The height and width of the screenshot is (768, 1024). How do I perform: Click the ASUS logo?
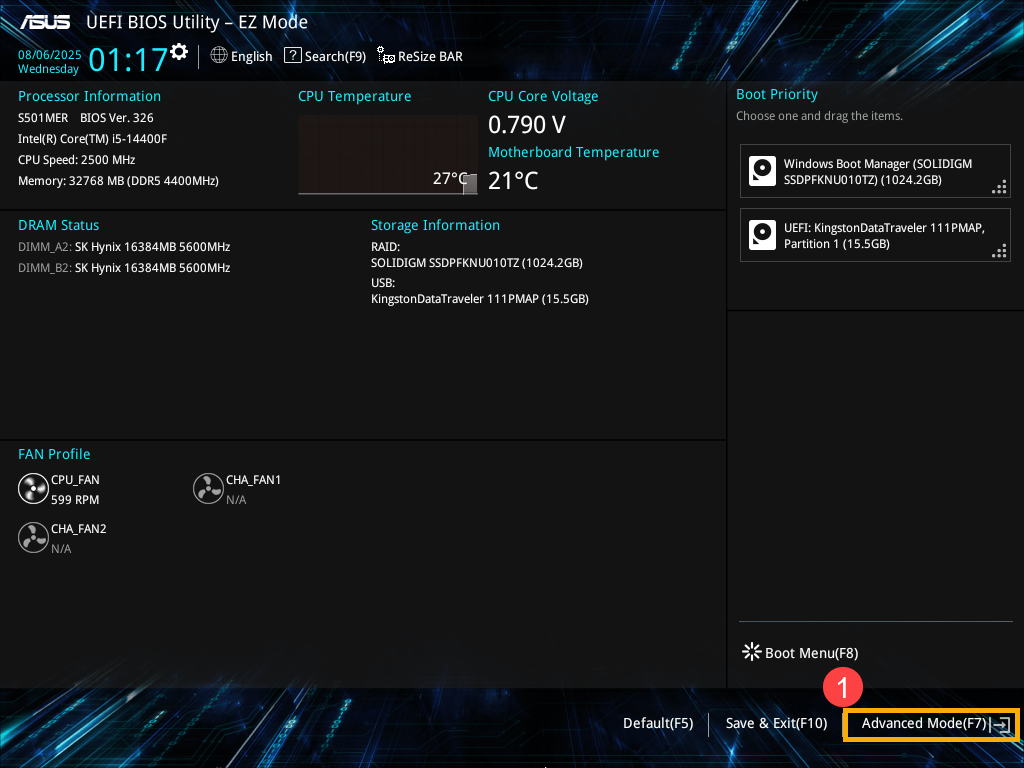pyautogui.click(x=44, y=22)
